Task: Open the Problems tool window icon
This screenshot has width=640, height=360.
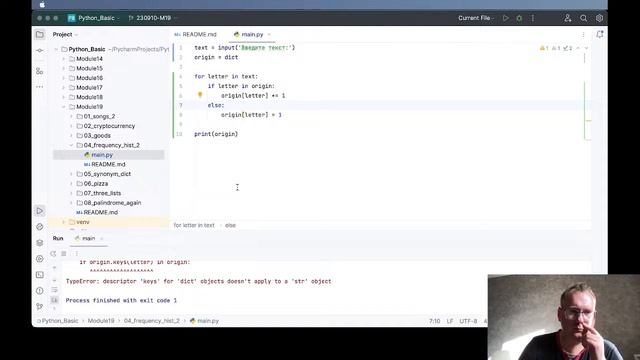Action: tap(40, 291)
